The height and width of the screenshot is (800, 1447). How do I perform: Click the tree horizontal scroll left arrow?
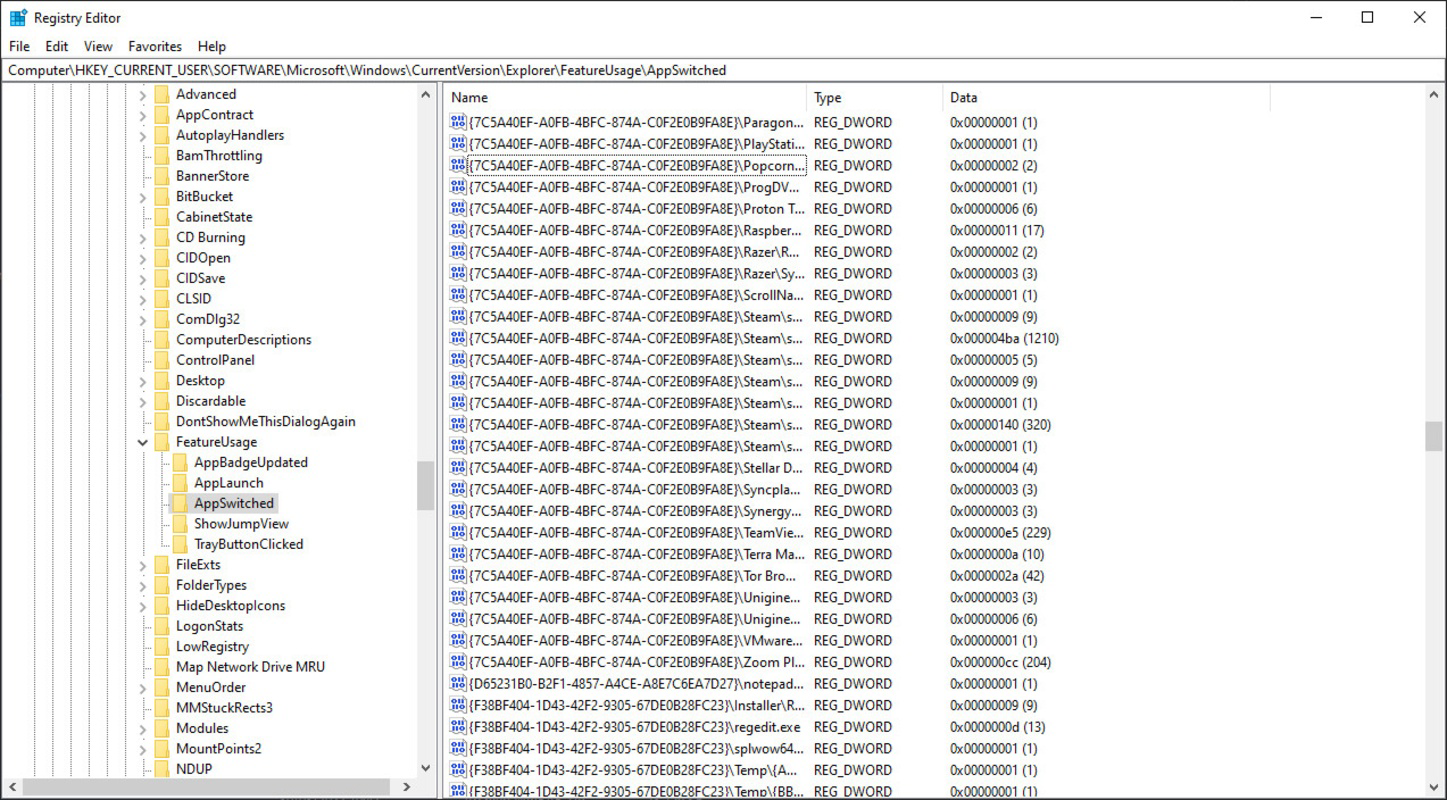click(x=11, y=787)
